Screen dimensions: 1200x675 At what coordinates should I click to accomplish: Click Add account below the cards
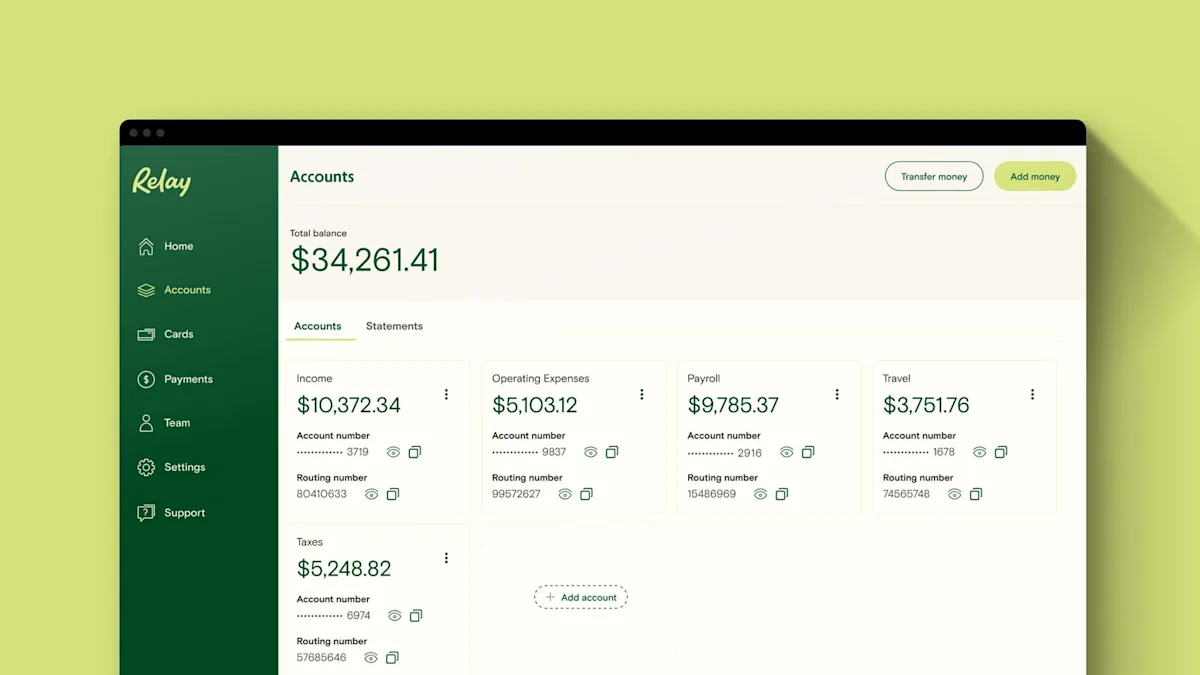580,597
